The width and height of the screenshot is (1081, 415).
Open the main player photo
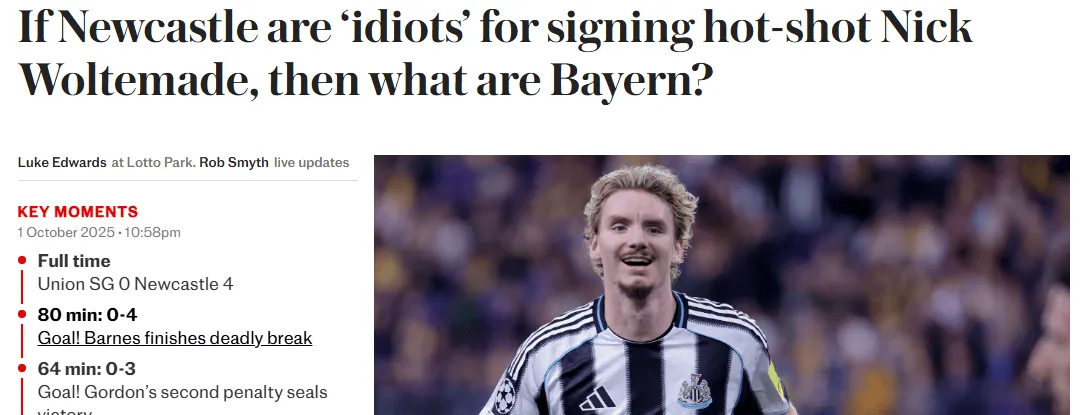[x=722, y=285]
